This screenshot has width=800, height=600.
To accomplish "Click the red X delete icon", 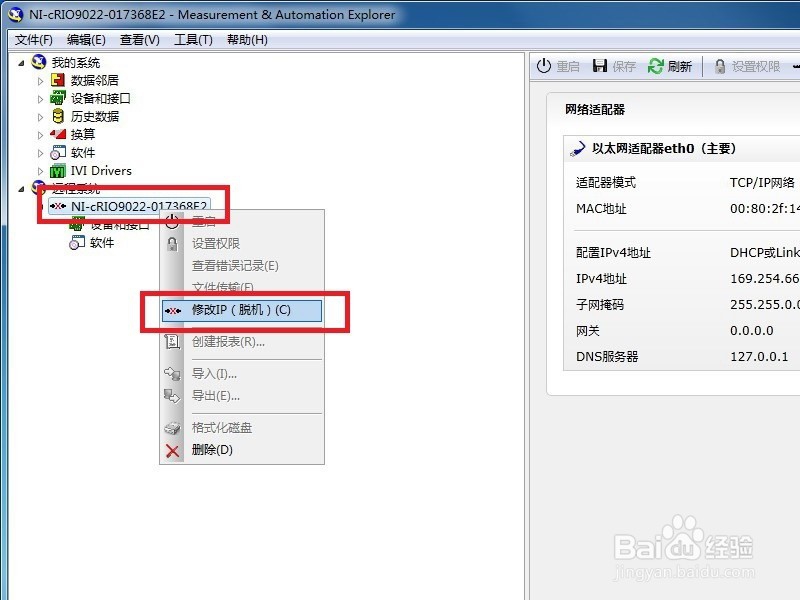I will pos(172,450).
